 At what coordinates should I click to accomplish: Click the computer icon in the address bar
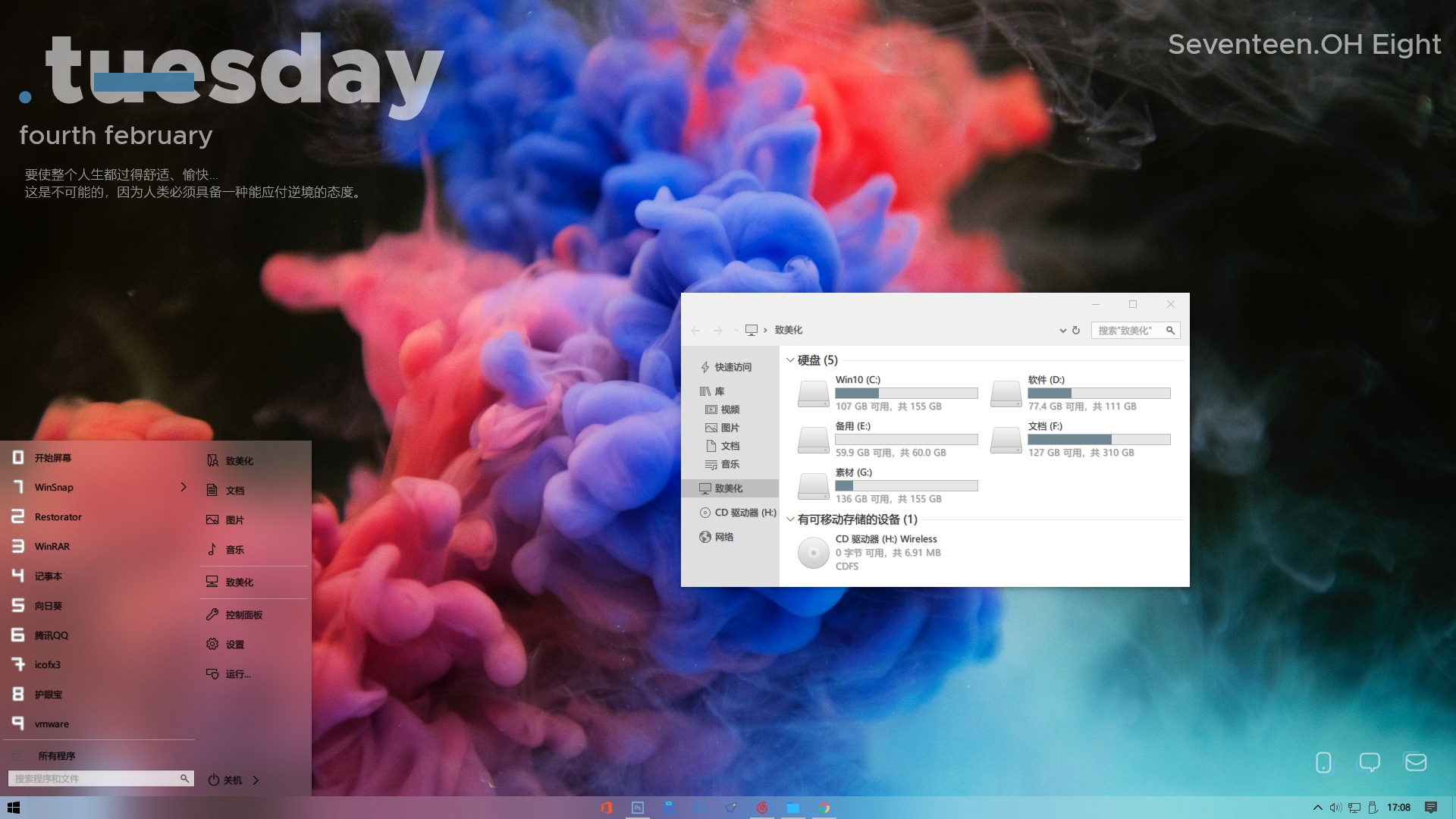pos(752,330)
